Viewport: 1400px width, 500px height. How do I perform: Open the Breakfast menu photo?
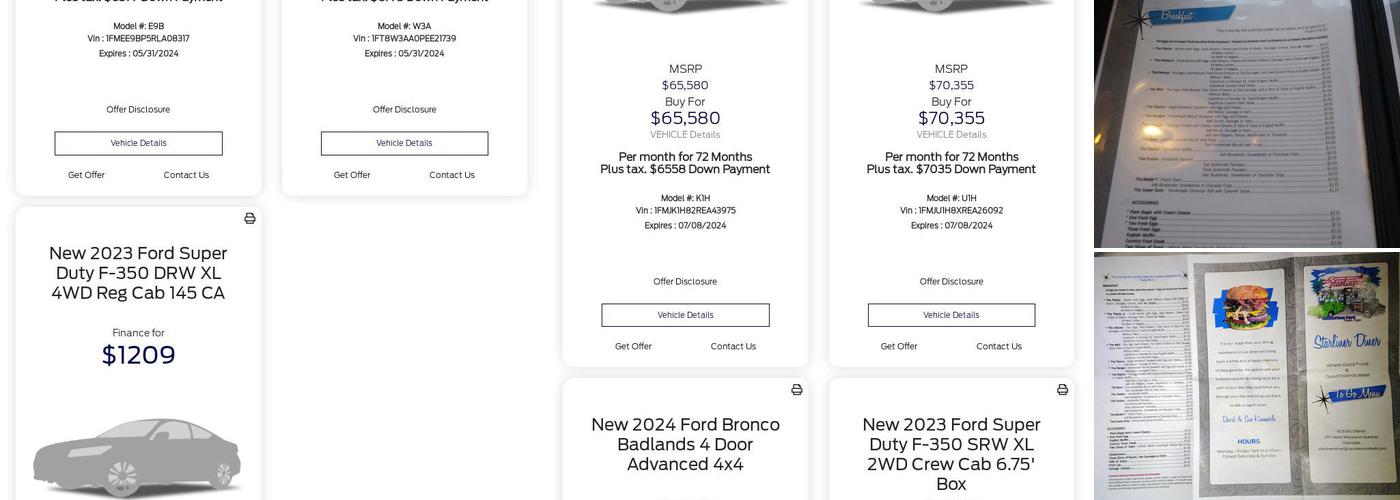coord(1246,123)
